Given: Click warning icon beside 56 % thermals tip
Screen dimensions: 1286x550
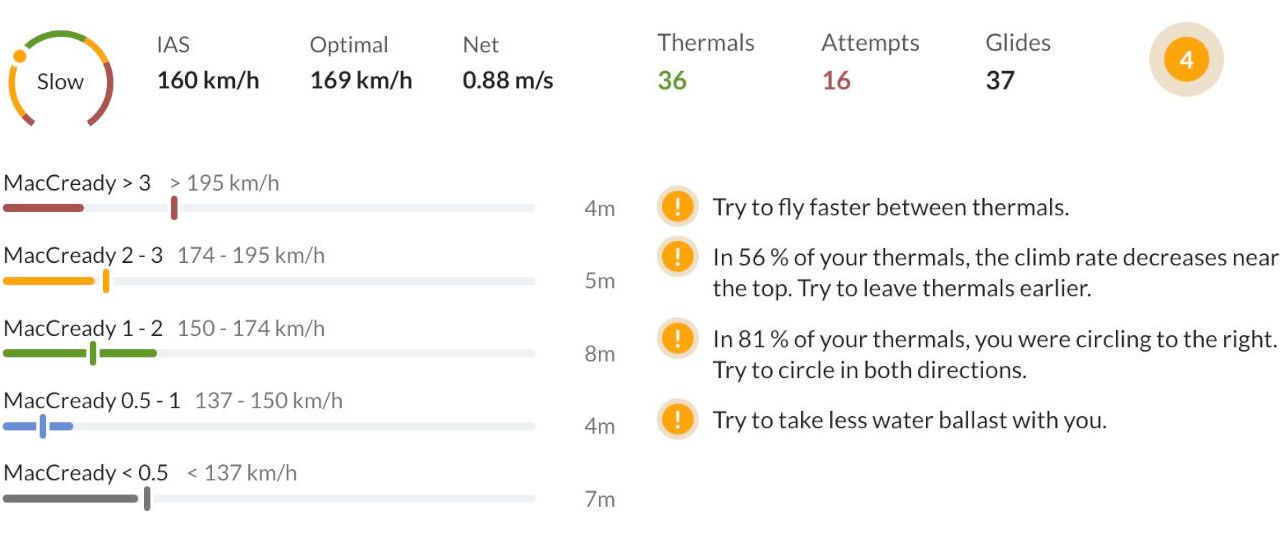Looking at the screenshot, I should [677, 258].
